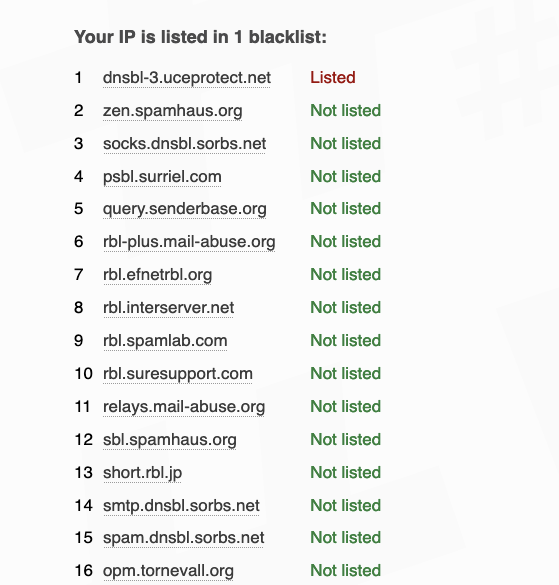This screenshot has height=585, width=559.
Task: Open relays.mail-abuse.org link
Action: [x=184, y=407]
